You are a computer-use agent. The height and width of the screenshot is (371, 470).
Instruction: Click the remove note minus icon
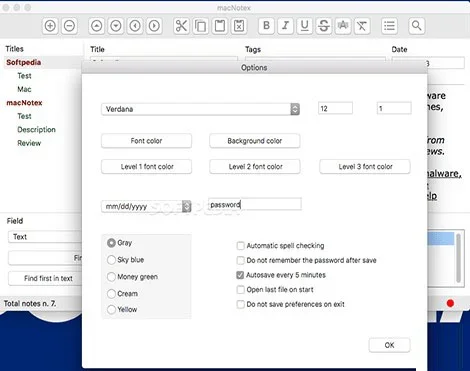[x=69, y=26]
